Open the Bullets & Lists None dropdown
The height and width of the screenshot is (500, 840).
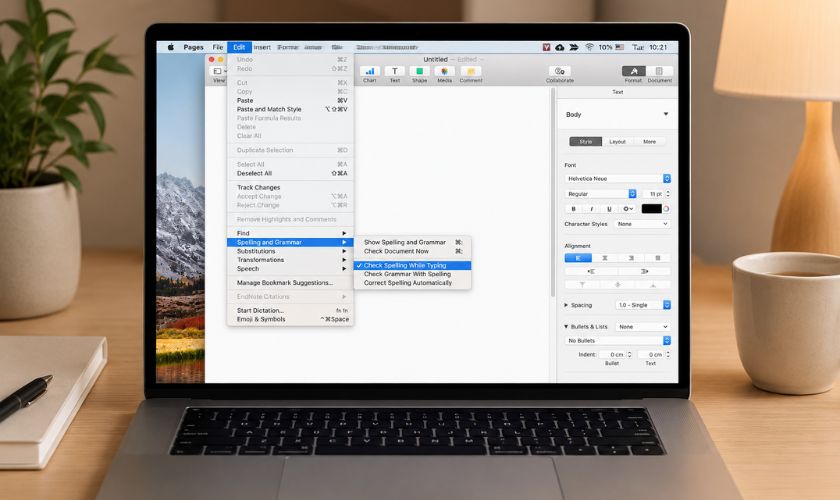642,326
